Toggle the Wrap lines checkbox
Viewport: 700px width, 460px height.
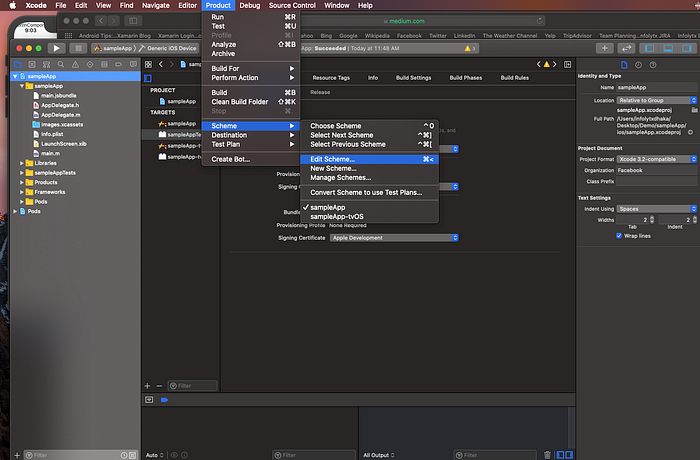click(x=619, y=236)
